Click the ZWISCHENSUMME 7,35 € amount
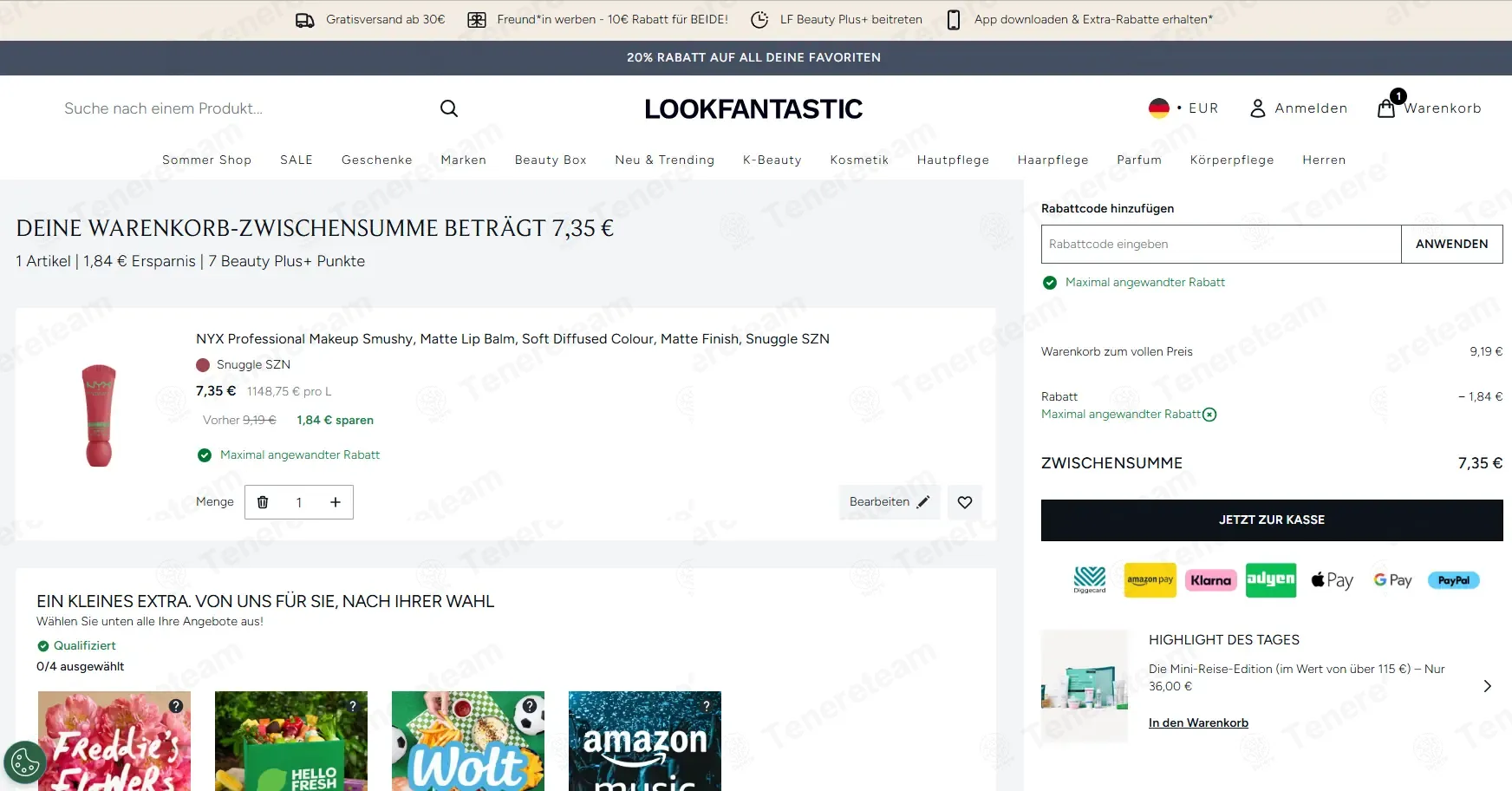 point(1480,463)
